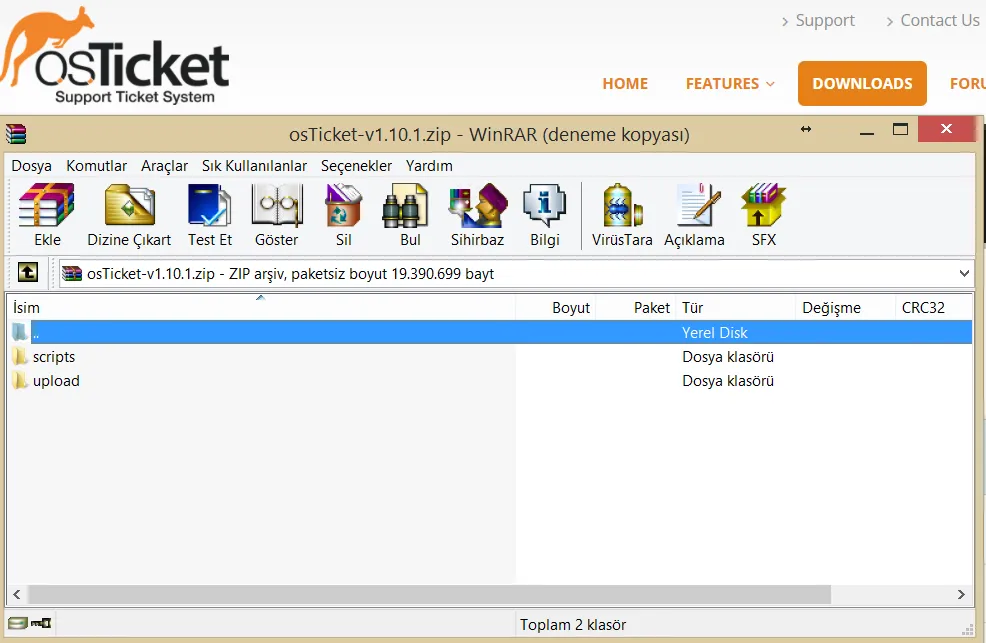Sort by Değişme column header
This screenshot has height=643, width=986.
[845, 307]
